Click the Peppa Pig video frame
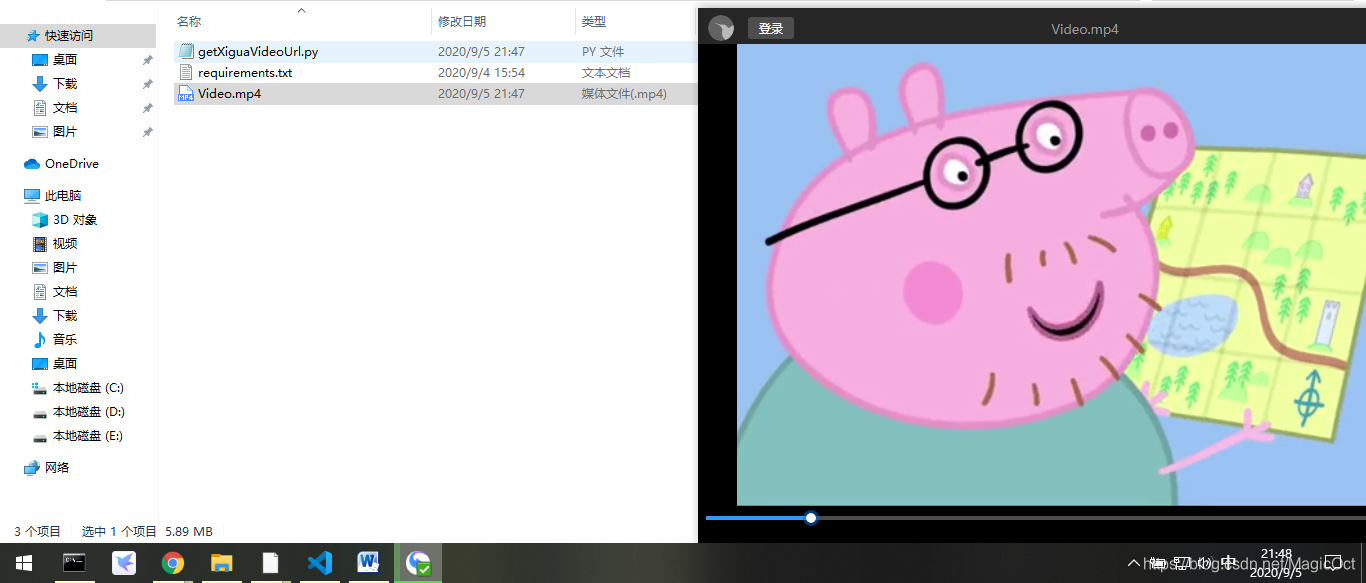The height and width of the screenshot is (583, 1366). click(x=1051, y=274)
